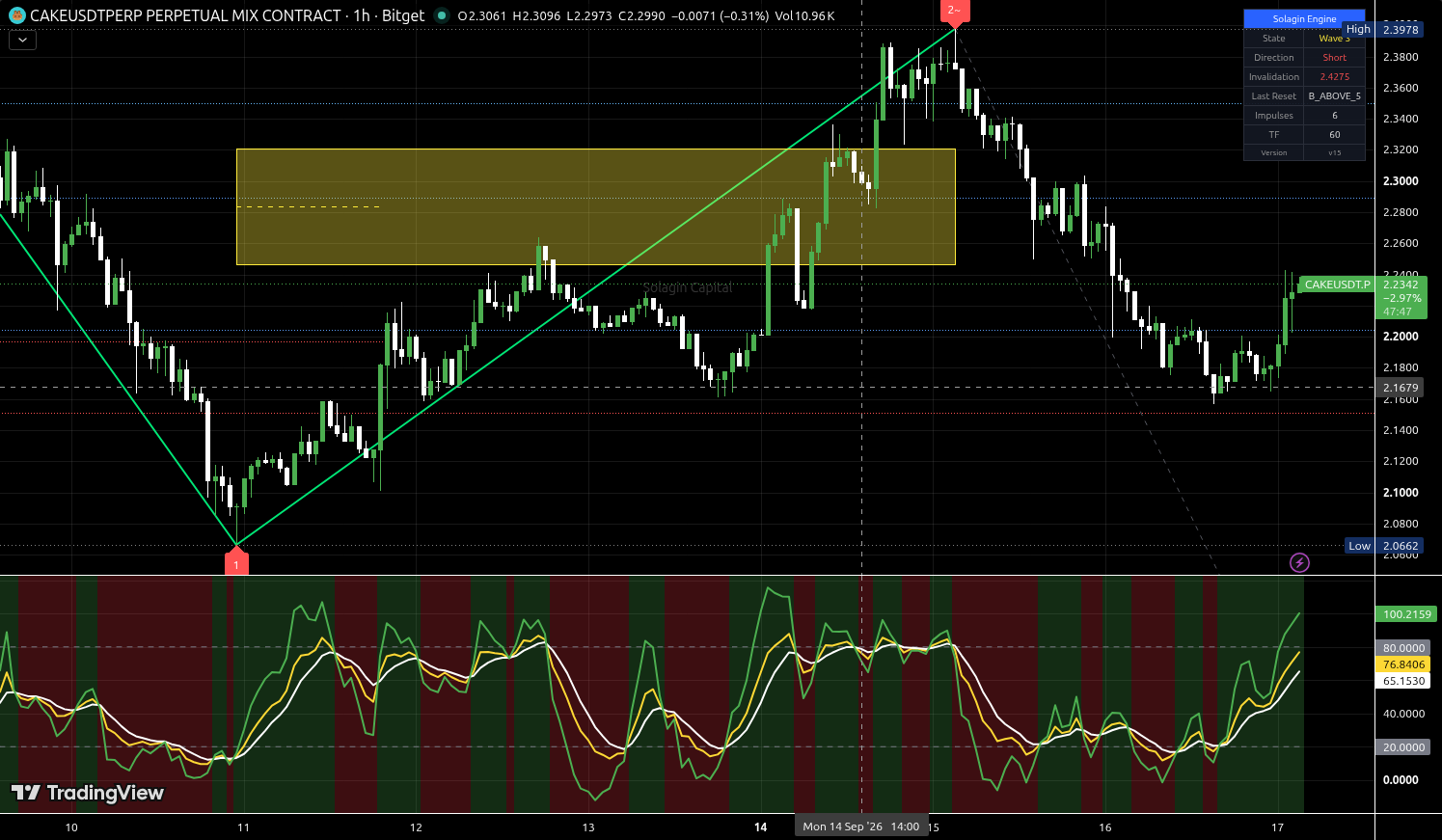
Task: Select the yellow shaded zone rectangle
Action: pos(596,206)
